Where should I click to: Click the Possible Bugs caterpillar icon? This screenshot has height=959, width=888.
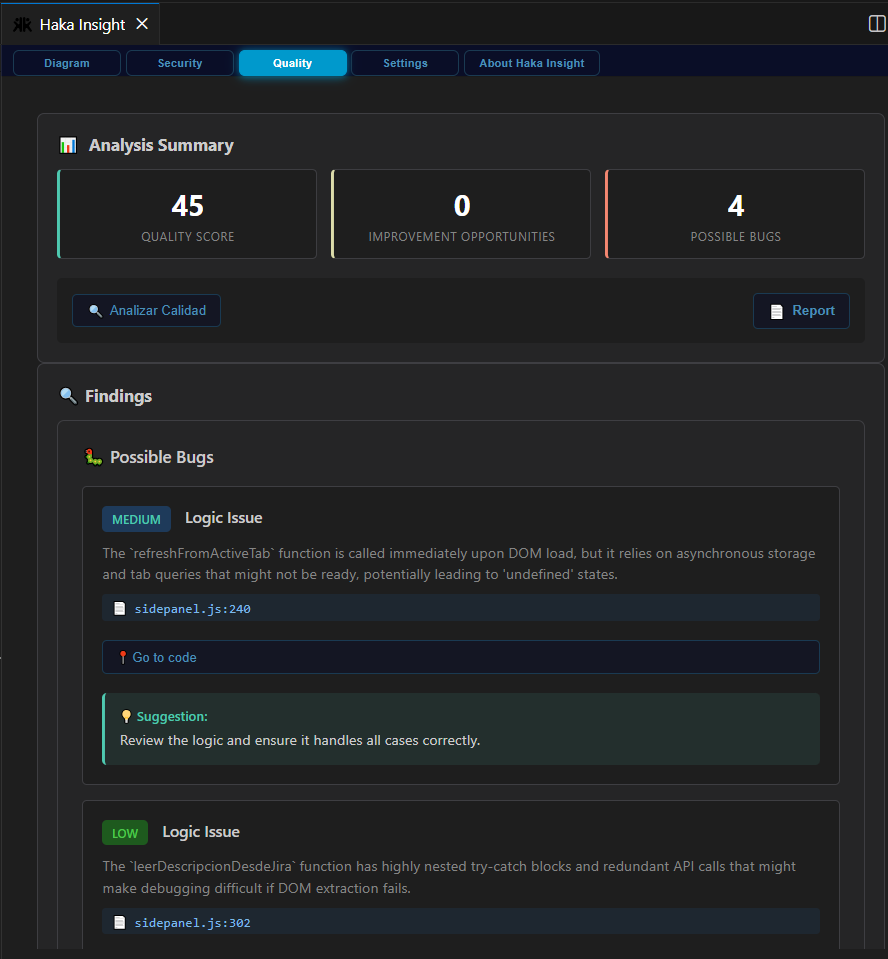pos(93,457)
